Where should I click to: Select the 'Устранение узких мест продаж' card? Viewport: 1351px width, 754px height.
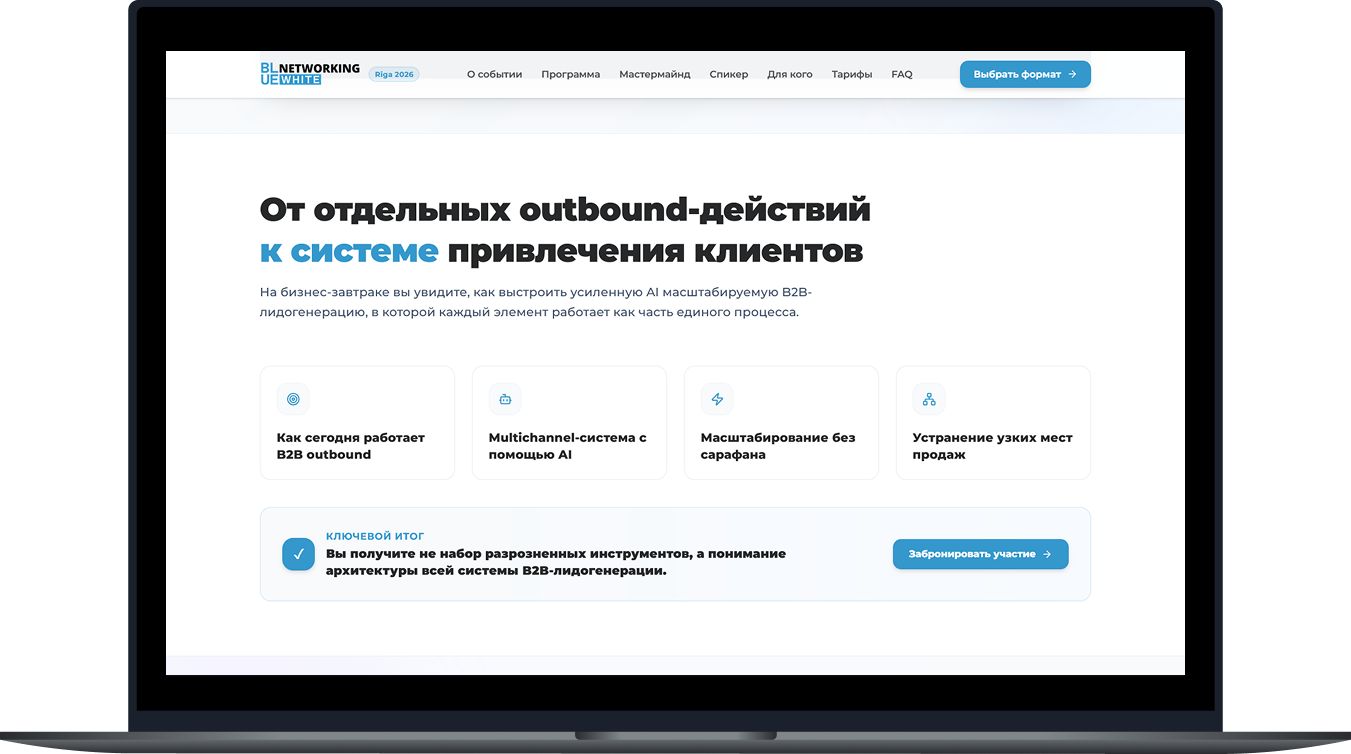tap(993, 423)
